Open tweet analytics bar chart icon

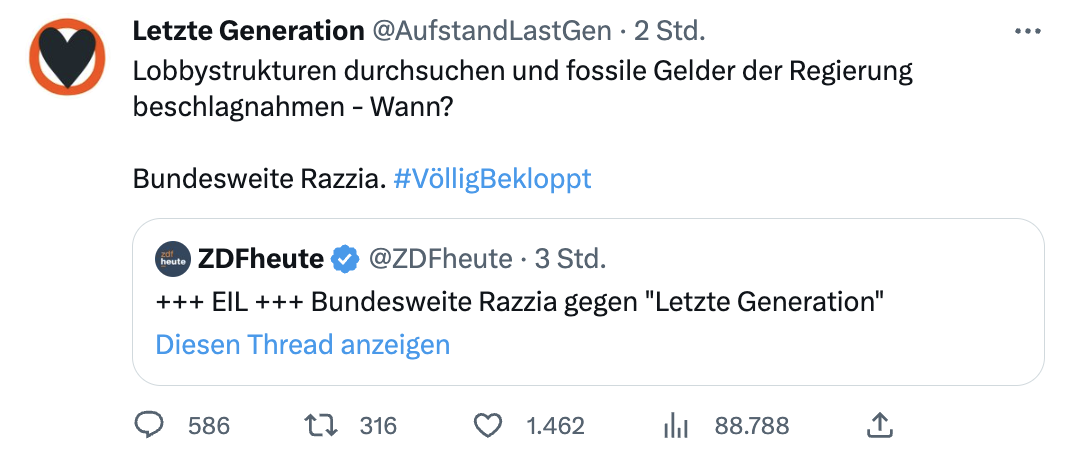click(x=678, y=426)
